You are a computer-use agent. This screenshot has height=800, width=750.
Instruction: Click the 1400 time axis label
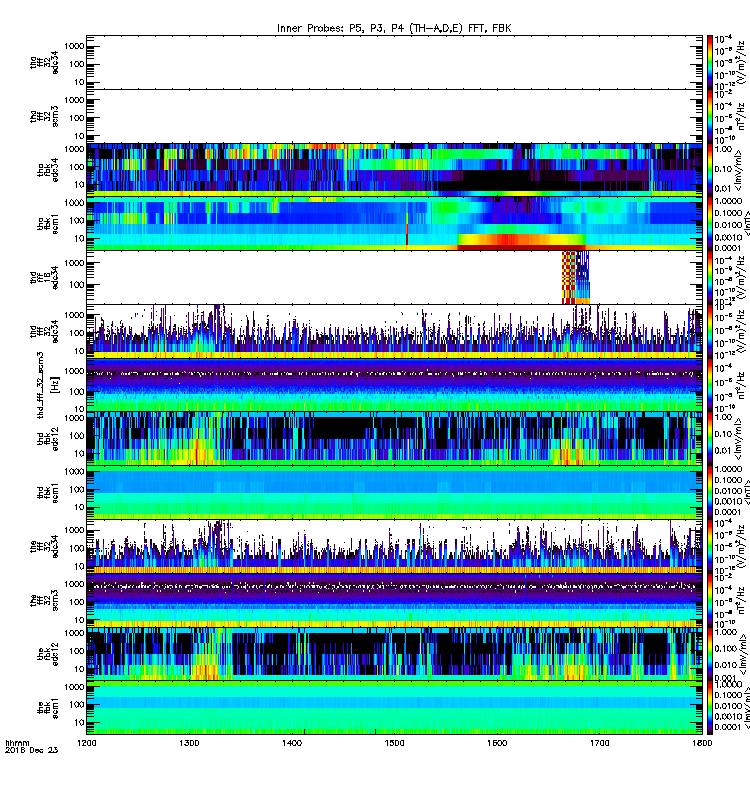[292, 743]
